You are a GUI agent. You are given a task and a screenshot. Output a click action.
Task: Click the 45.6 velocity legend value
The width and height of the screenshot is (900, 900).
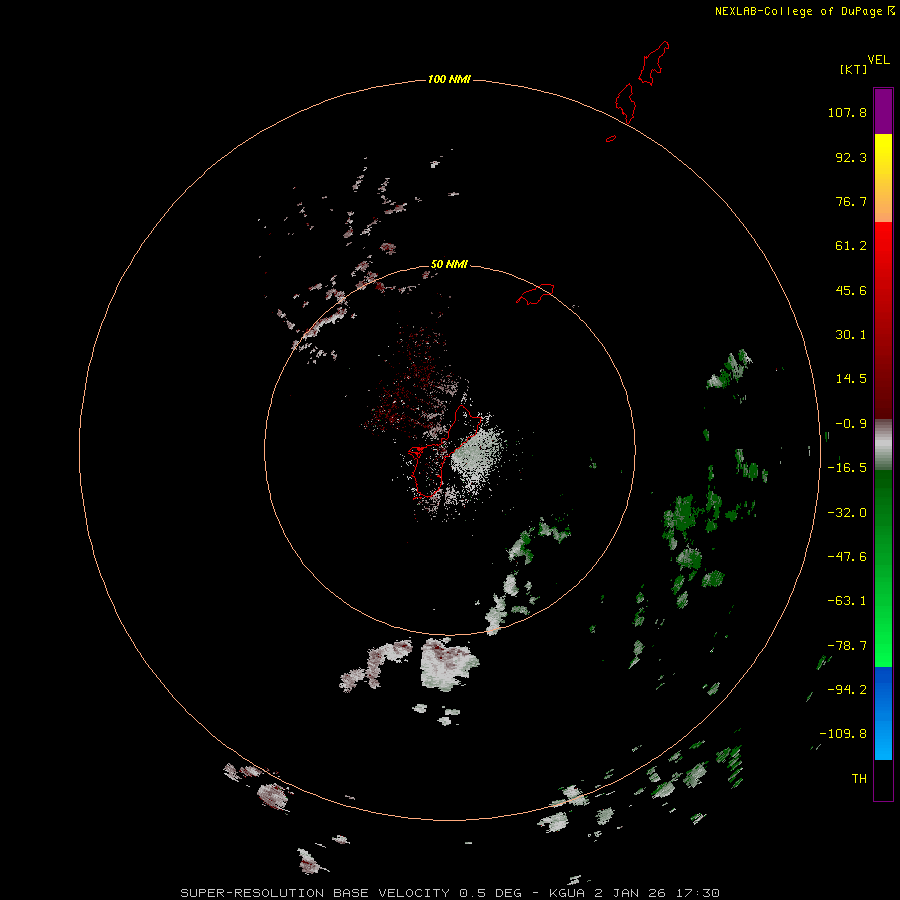(x=851, y=290)
